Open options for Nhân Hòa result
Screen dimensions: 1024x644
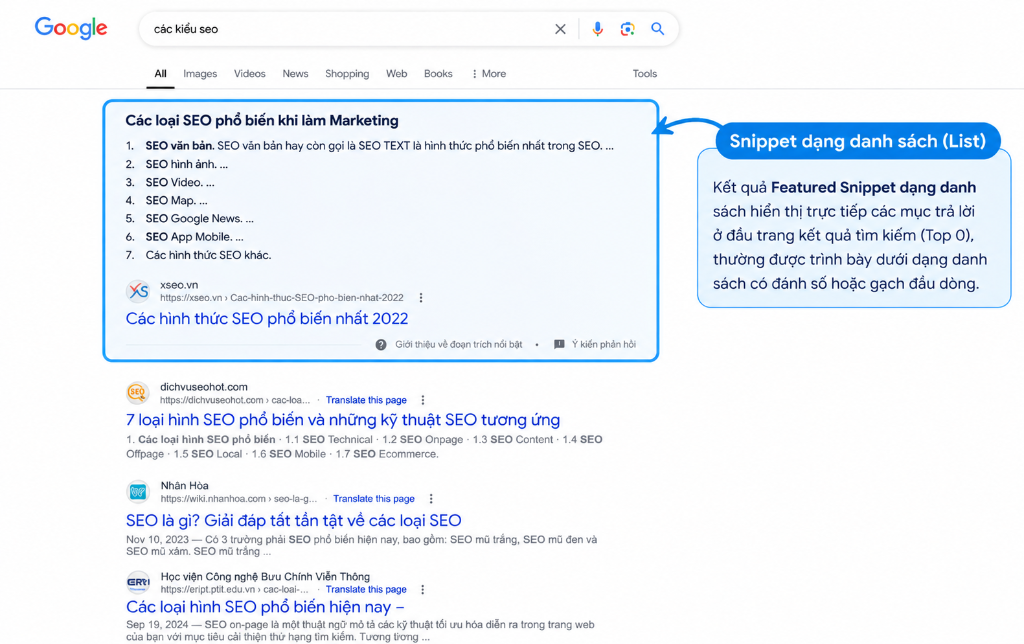click(x=431, y=498)
